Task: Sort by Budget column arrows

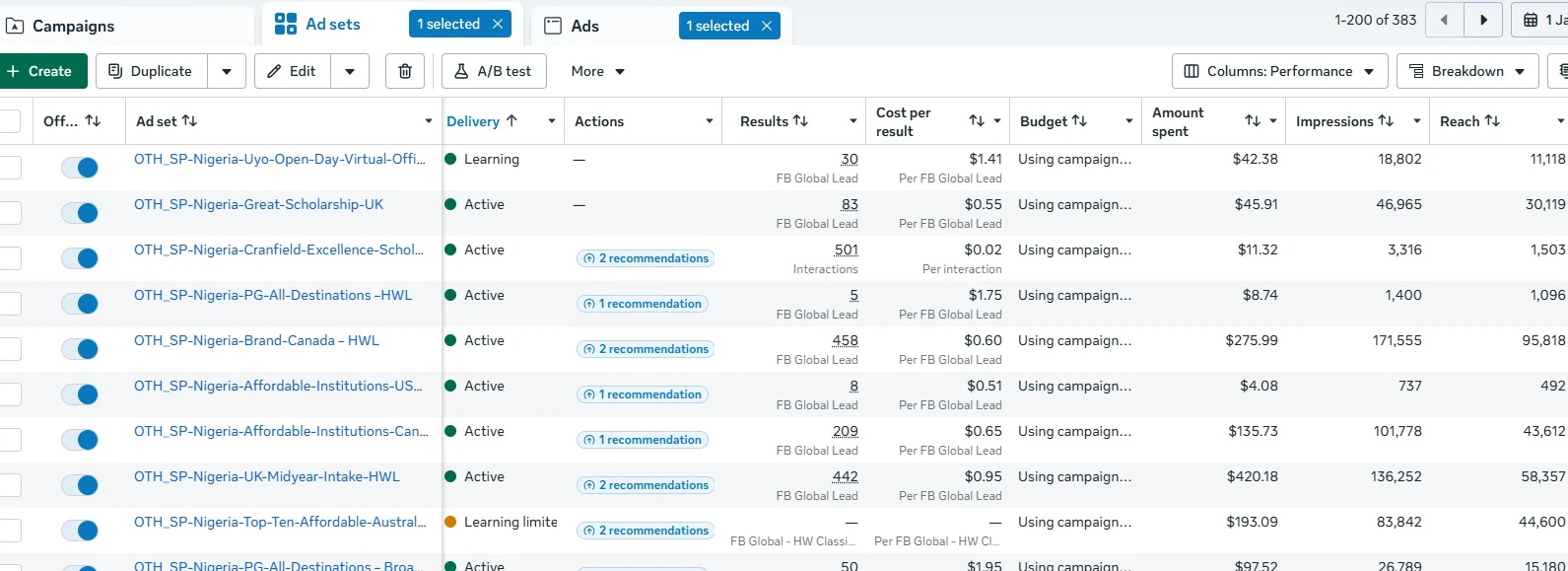Action: coord(1079,121)
